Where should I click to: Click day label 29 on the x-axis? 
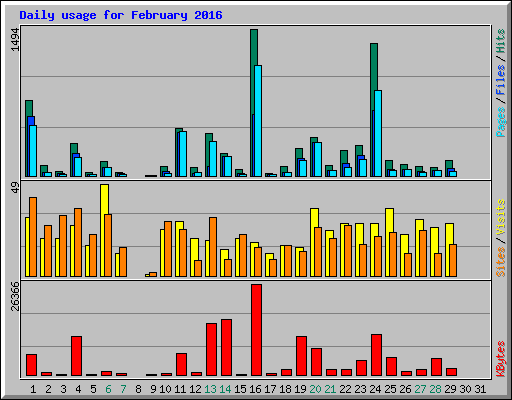[x=450, y=389]
